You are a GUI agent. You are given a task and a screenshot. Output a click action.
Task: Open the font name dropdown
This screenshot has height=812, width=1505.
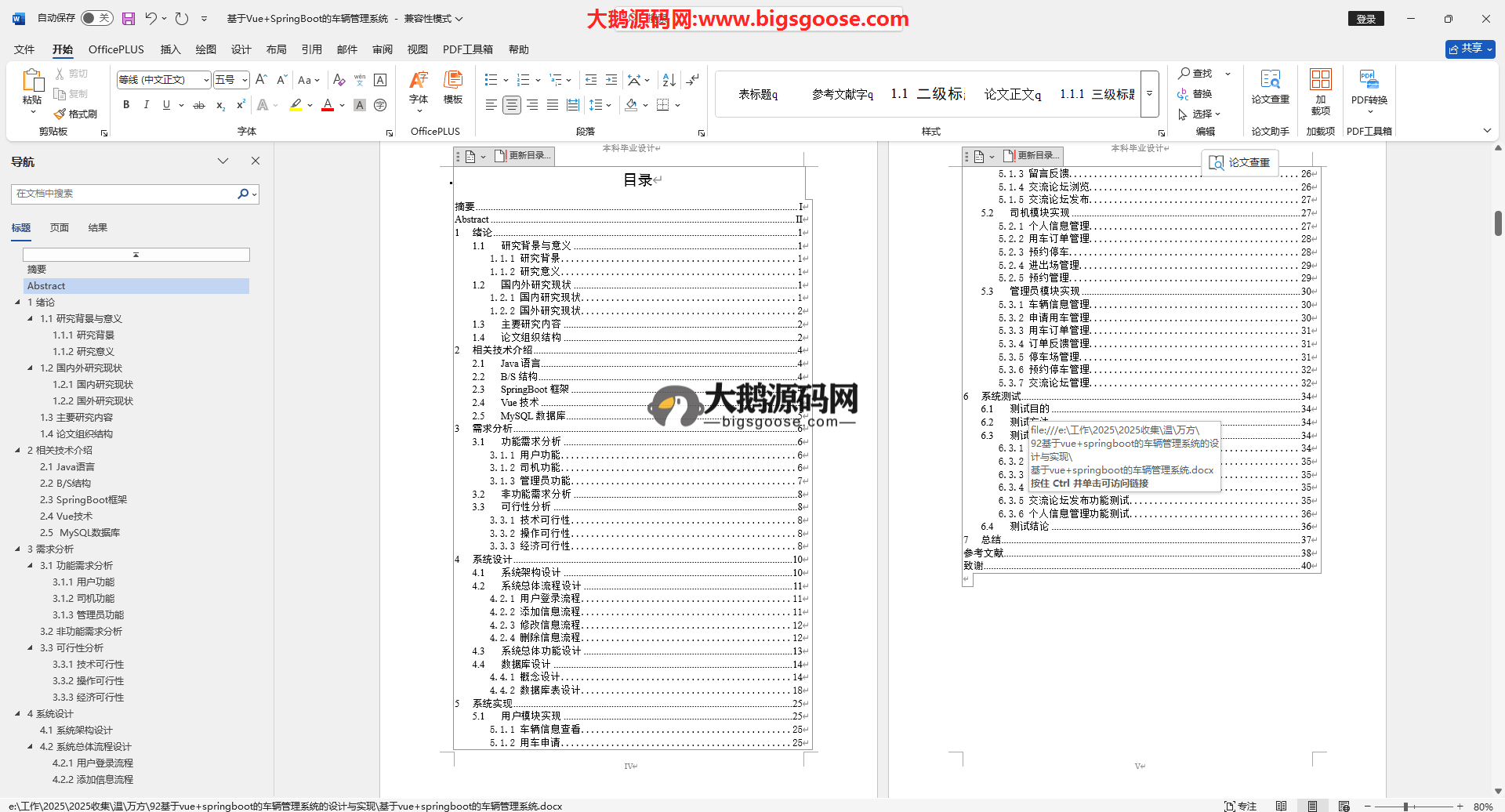[206, 80]
